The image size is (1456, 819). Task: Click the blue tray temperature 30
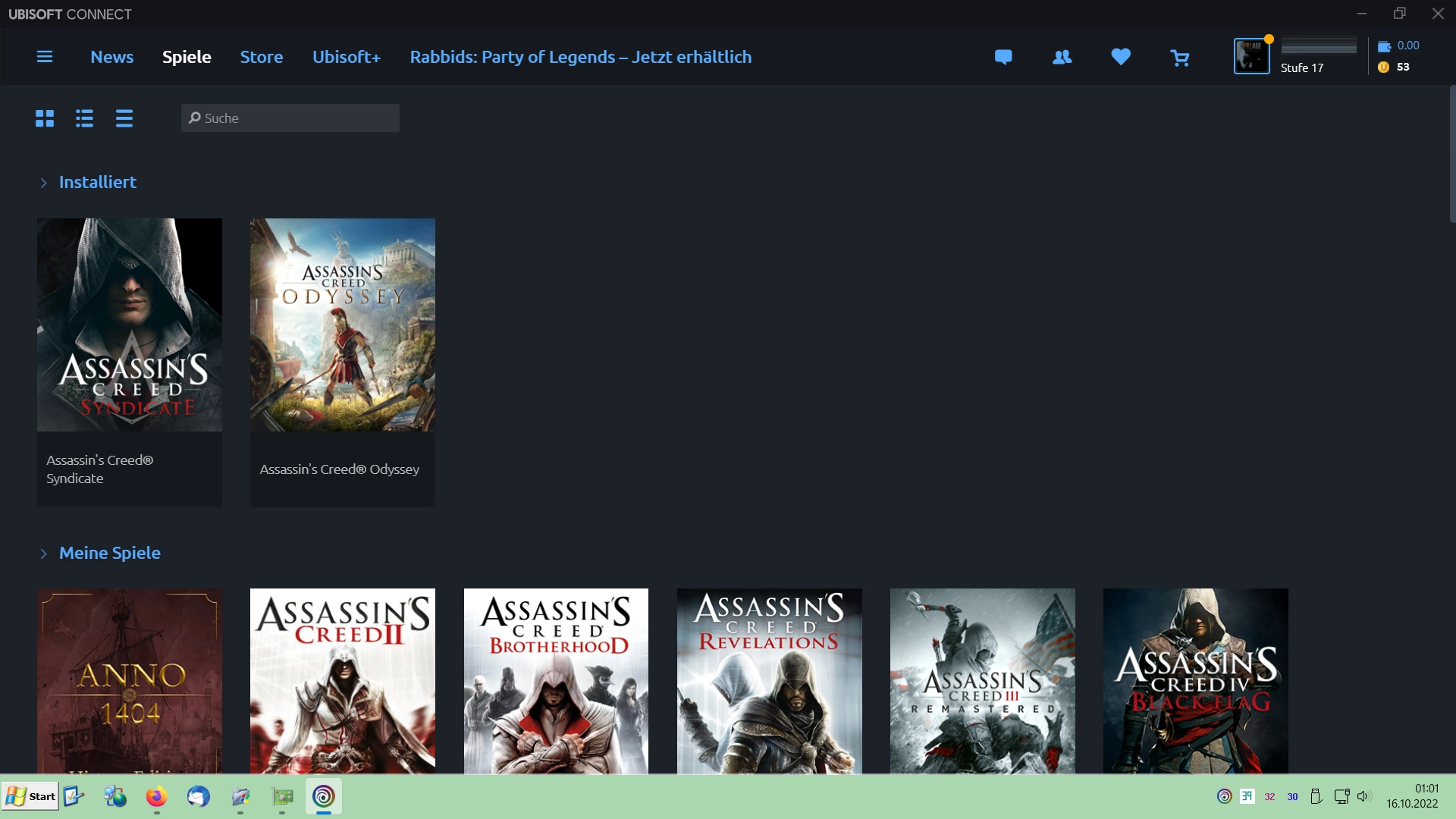[x=1292, y=797]
